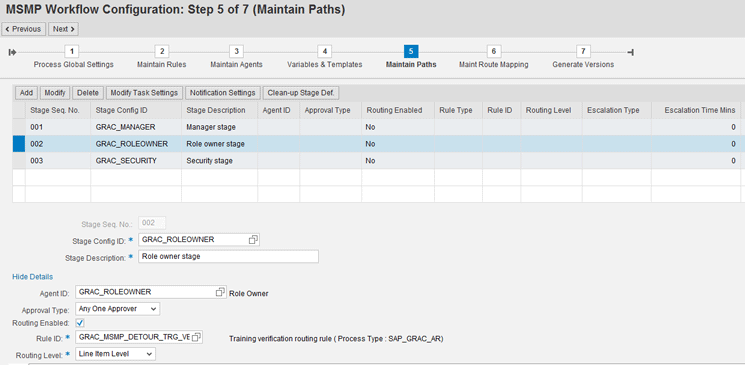This screenshot has height=365, width=745.
Task: Jump to Variables & Templates step
Action: (325, 65)
